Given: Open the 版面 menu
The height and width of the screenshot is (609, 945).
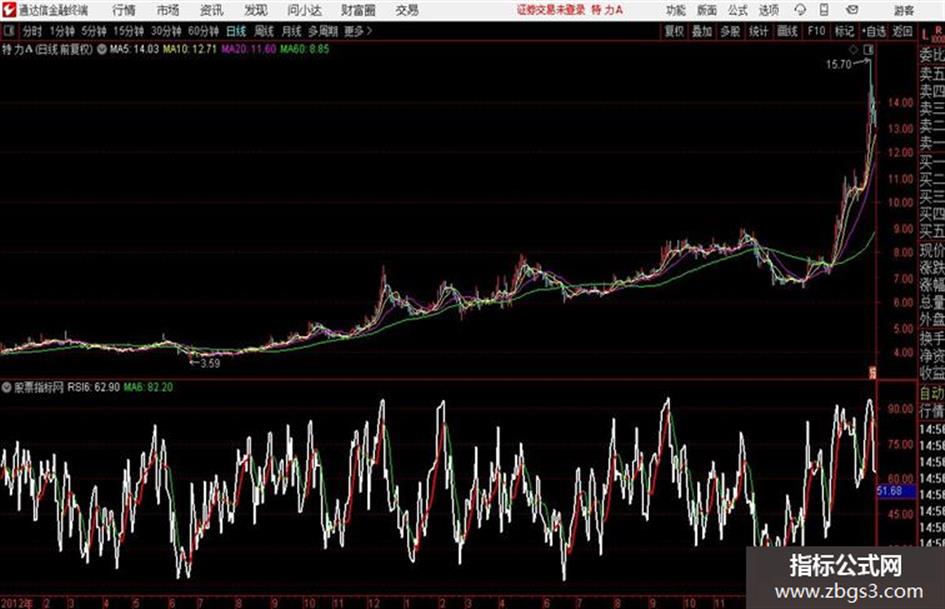Looking at the screenshot, I should pyautogui.click(x=707, y=10).
